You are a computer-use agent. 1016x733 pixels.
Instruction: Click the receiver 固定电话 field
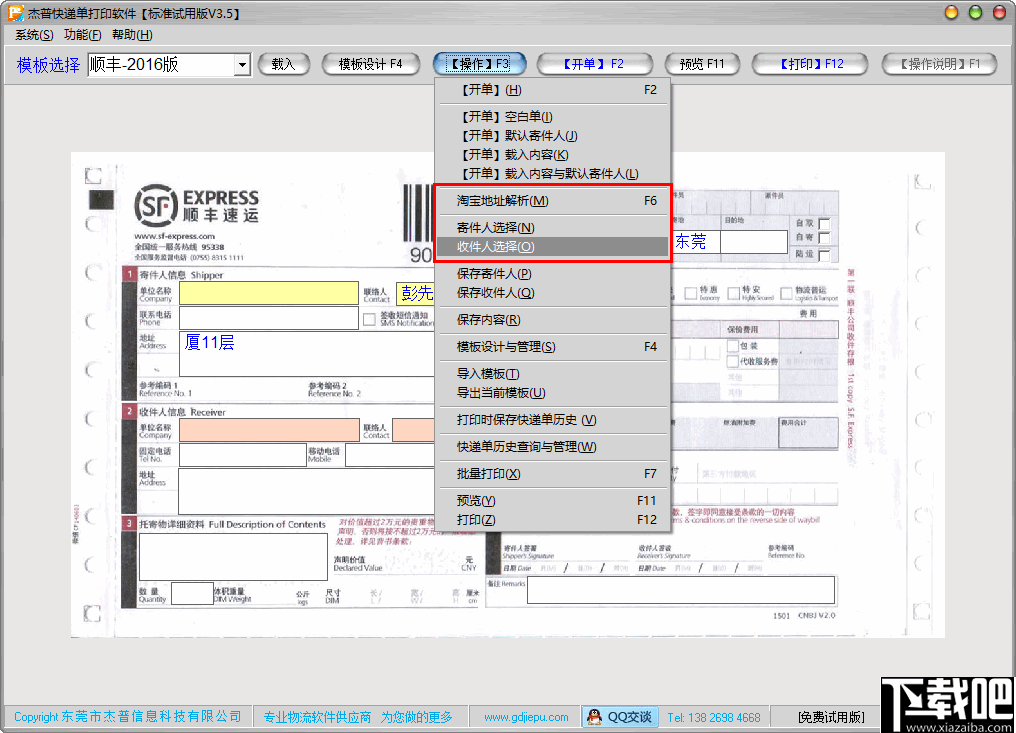click(243, 455)
